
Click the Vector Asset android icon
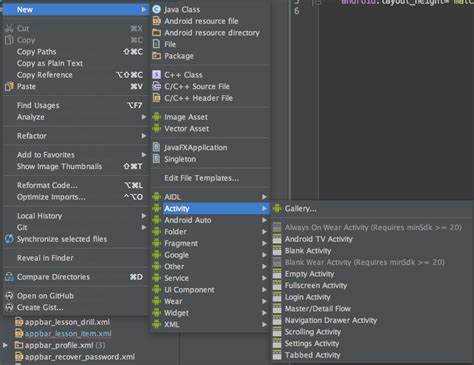[x=156, y=129]
